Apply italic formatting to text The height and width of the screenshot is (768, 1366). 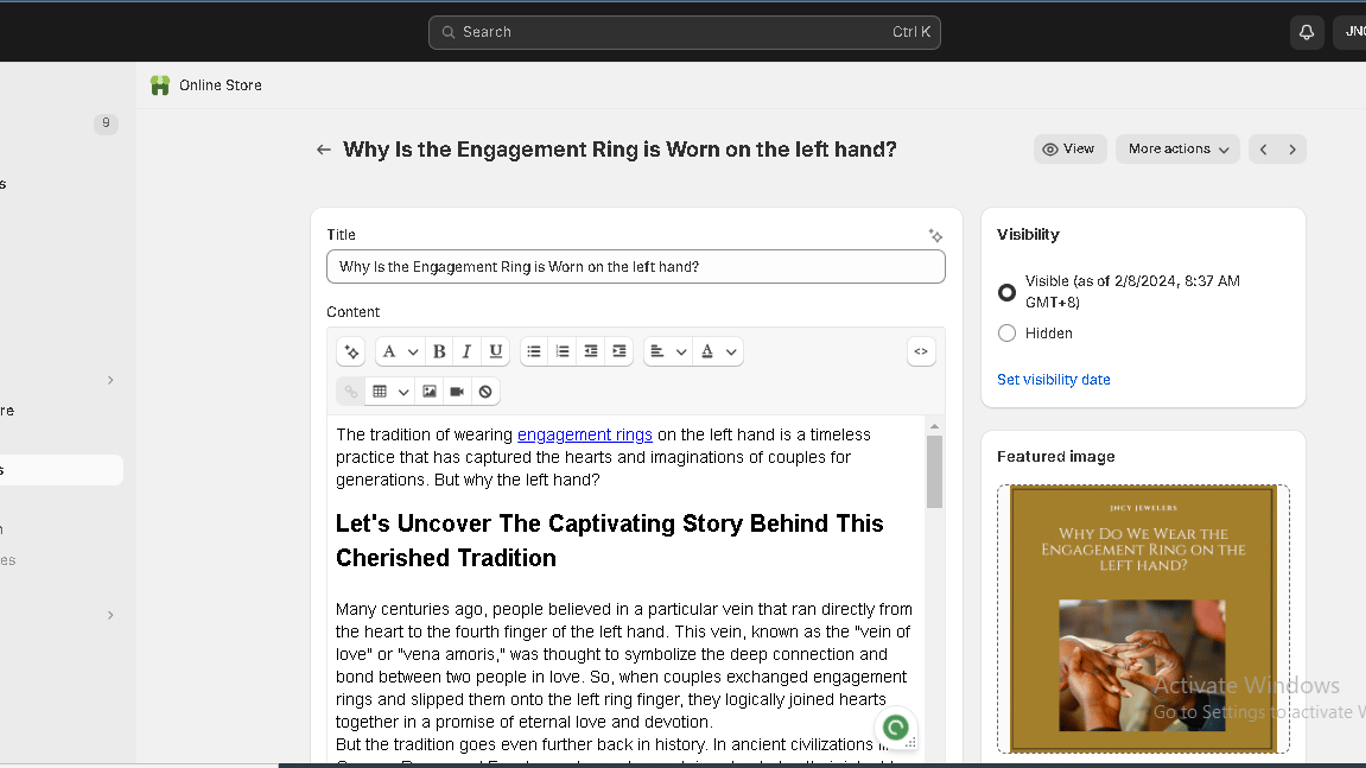[467, 352]
